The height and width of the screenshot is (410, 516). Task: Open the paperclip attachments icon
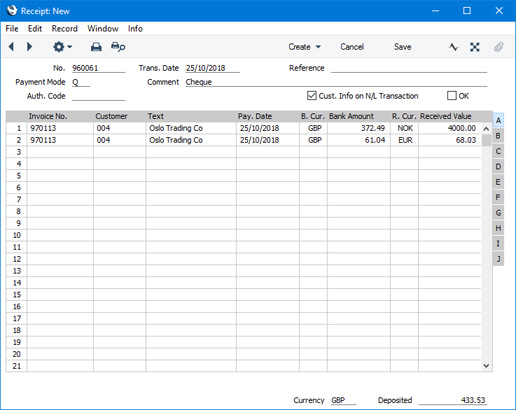coord(498,47)
